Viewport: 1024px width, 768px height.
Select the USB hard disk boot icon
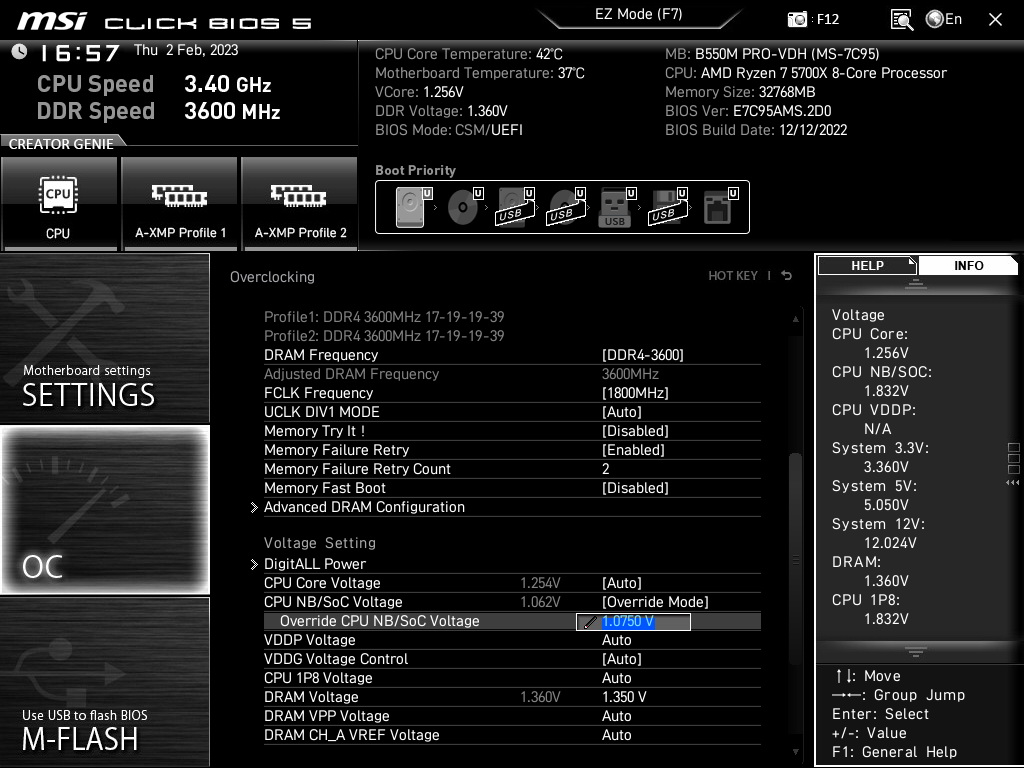515,206
